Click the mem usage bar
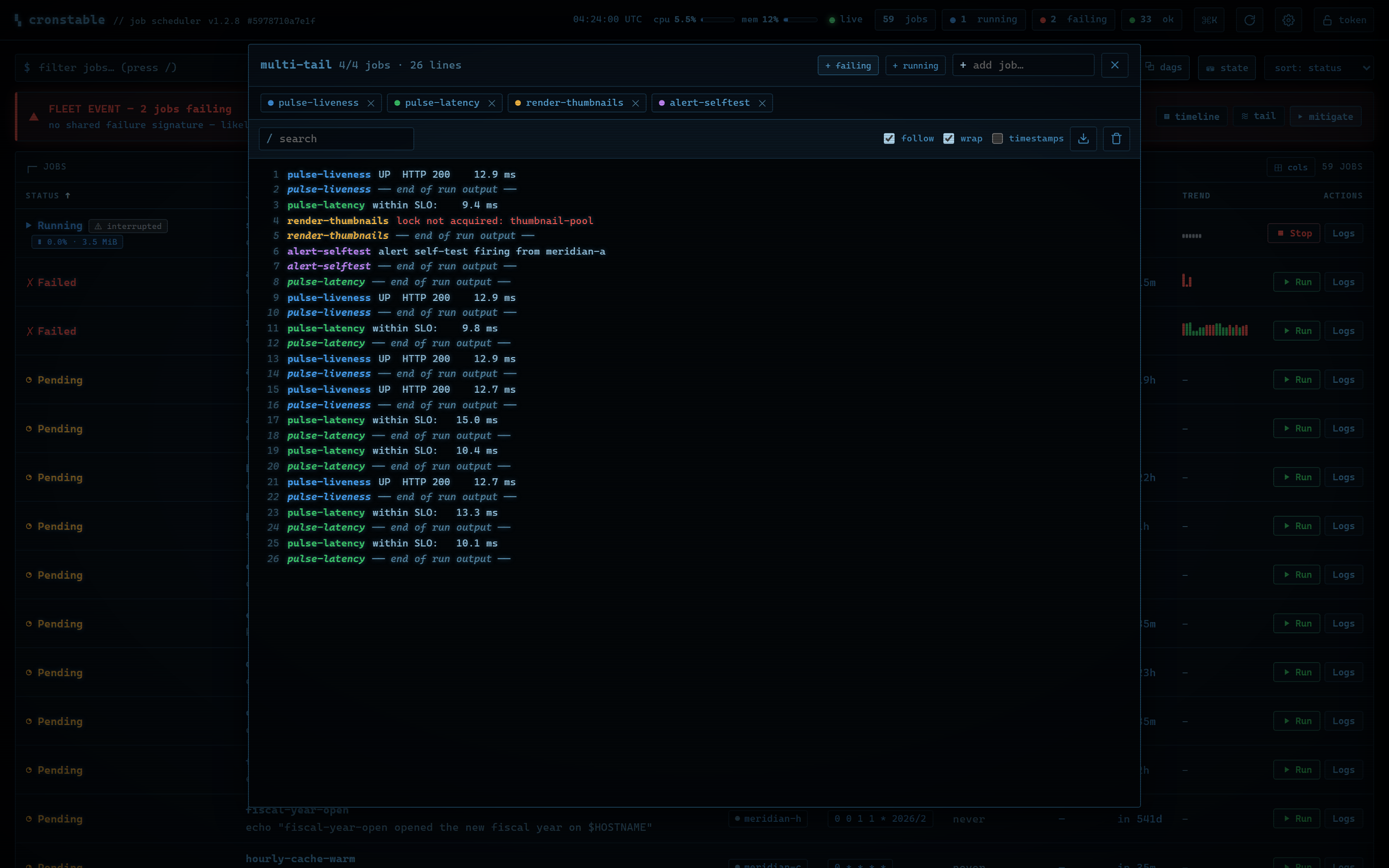Viewport: 1389px width, 868px height. click(x=800, y=19)
